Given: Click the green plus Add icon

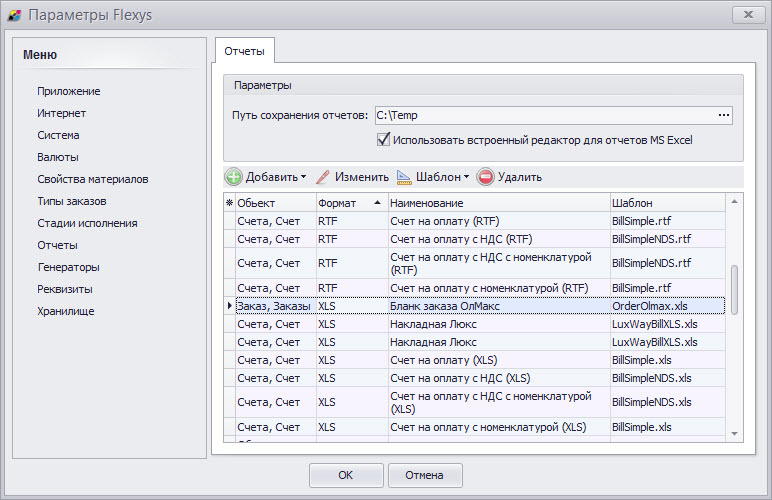Looking at the screenshot, I should (x=234, y=177).
